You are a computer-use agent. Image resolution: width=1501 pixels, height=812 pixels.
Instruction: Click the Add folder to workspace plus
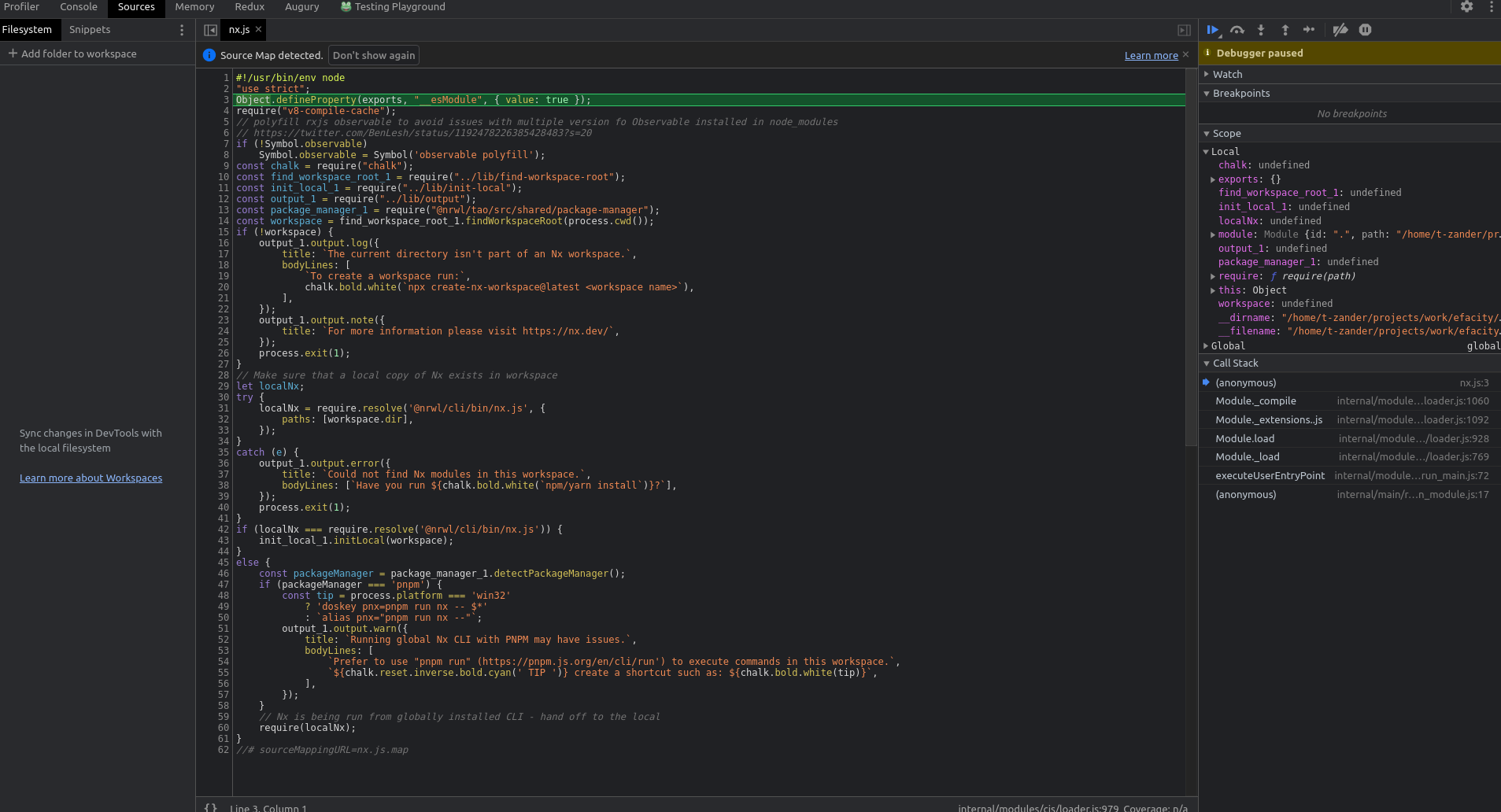click(x=13, y=54)
